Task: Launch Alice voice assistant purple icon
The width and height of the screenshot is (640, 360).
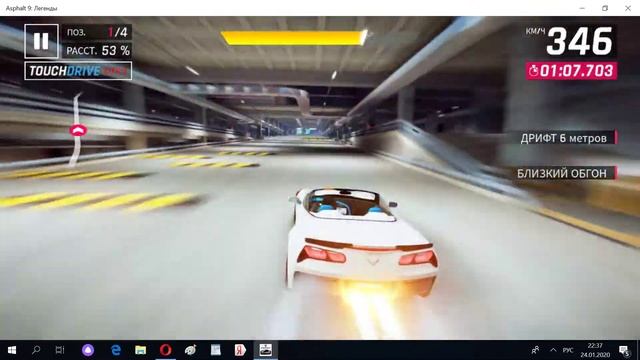Action: (x=88, y=350)
